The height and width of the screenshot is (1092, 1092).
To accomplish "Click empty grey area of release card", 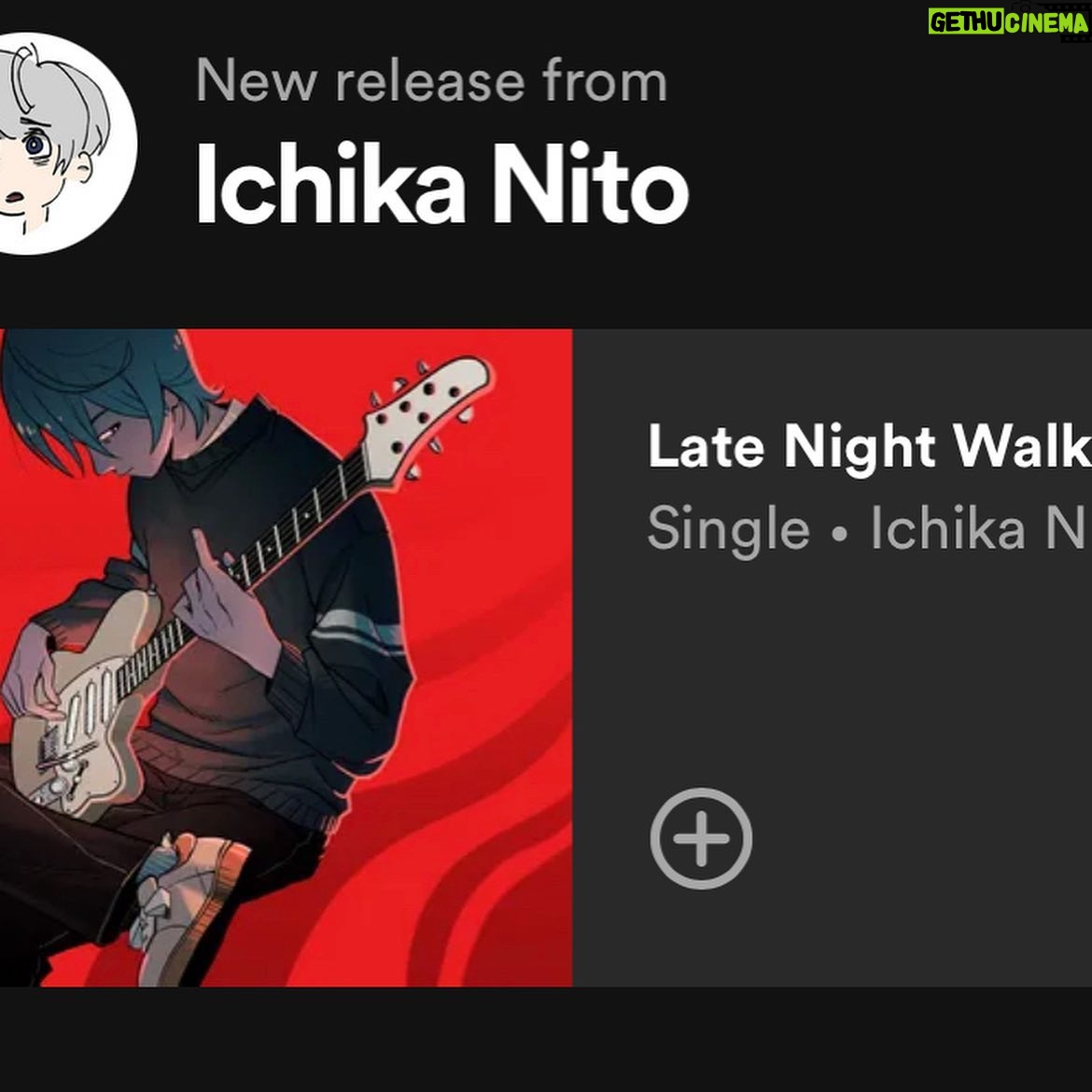I will [871, 696].
